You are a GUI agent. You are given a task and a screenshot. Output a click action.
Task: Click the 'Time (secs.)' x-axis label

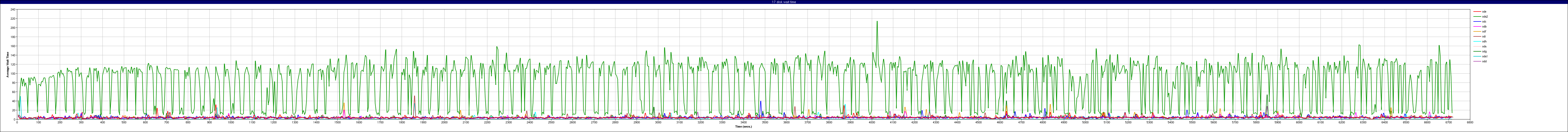[743, 126]
